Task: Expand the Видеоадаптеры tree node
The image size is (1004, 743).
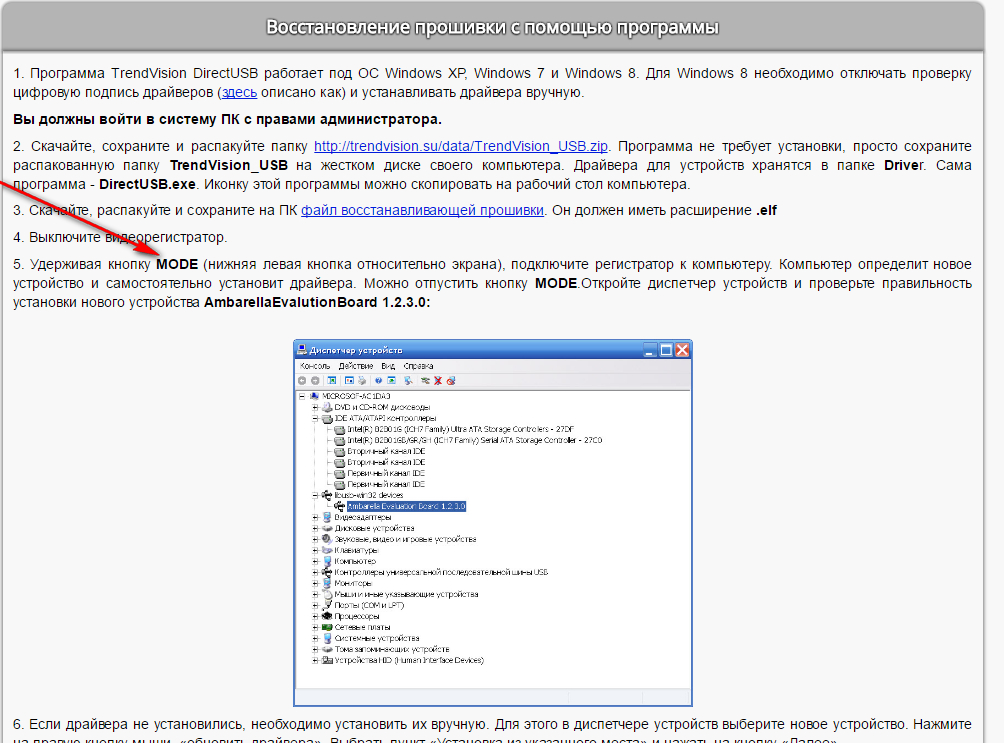Action: [315, 517]
